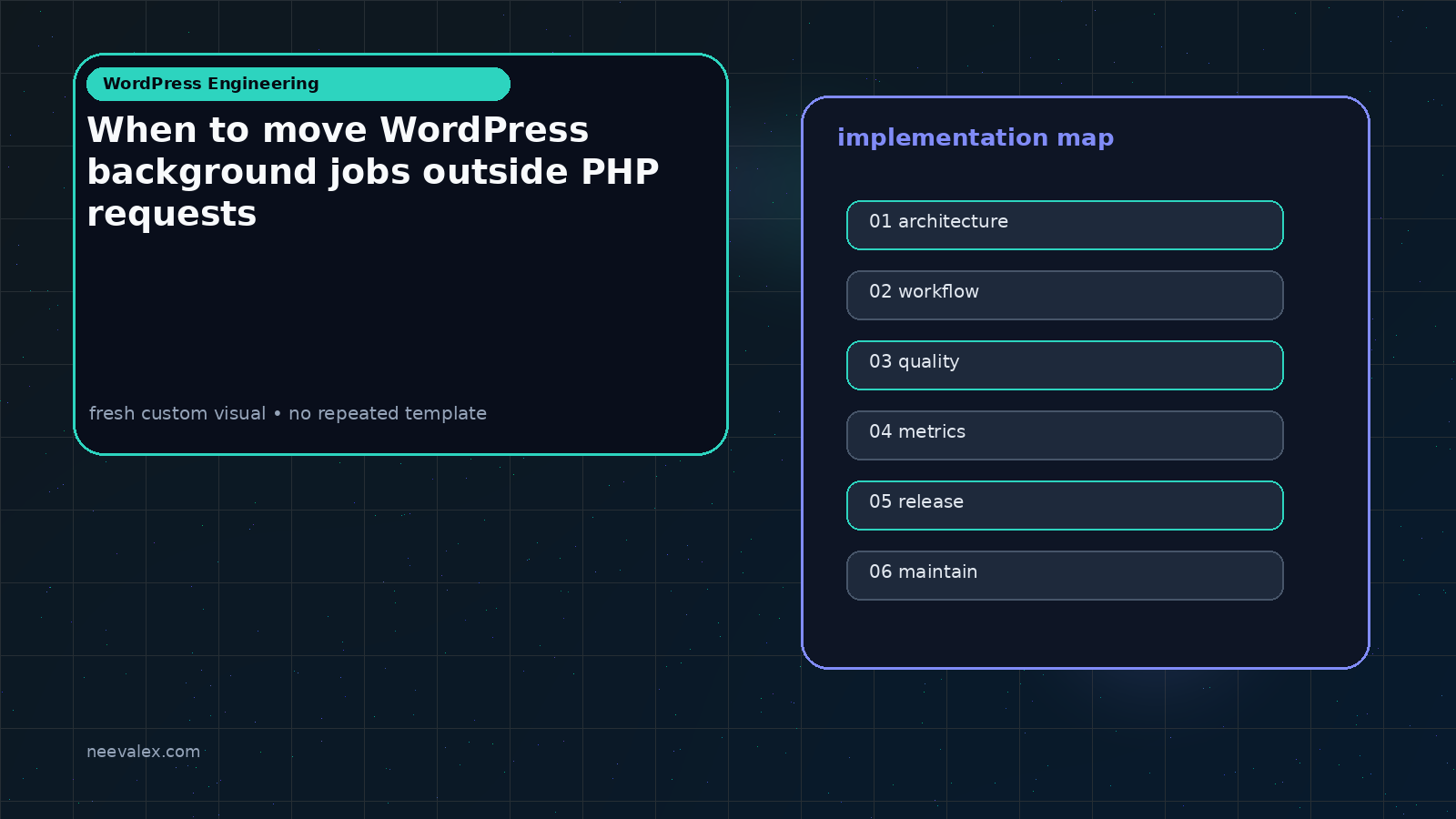Click the WordPress Engineering tag pill
Viewport: 1456px width, 819px height.
298,84
